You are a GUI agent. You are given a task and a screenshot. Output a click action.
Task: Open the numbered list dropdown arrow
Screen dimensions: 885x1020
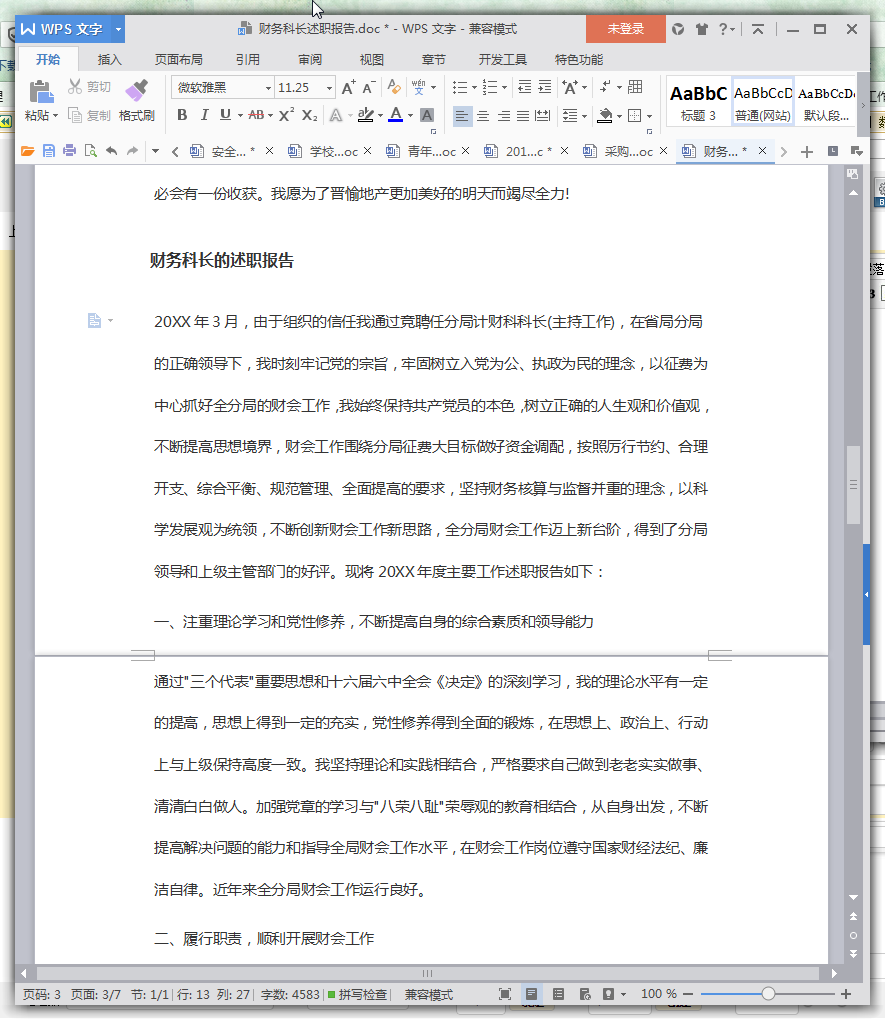tap(504, 87)
